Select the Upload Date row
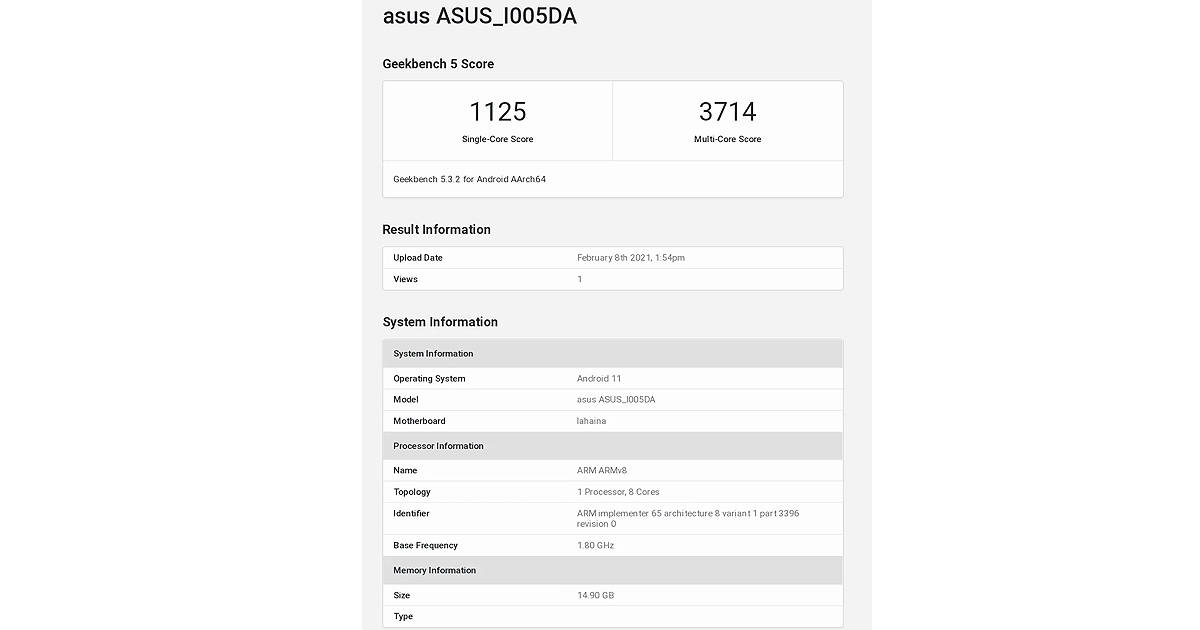 pyautogui.click(x=612, y=257)
